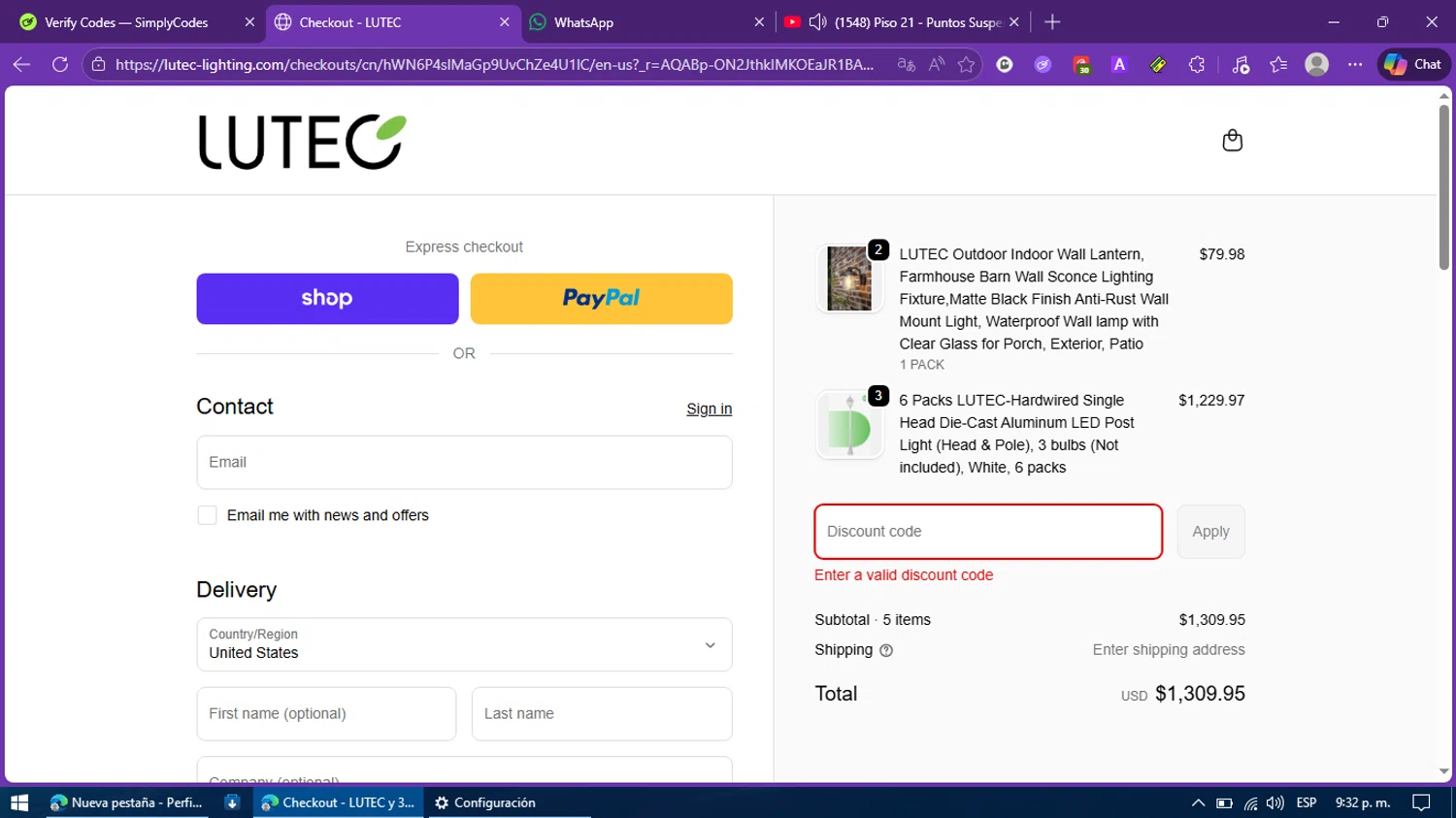
Task: Add page to favorites star
Action: coord(966,64)
